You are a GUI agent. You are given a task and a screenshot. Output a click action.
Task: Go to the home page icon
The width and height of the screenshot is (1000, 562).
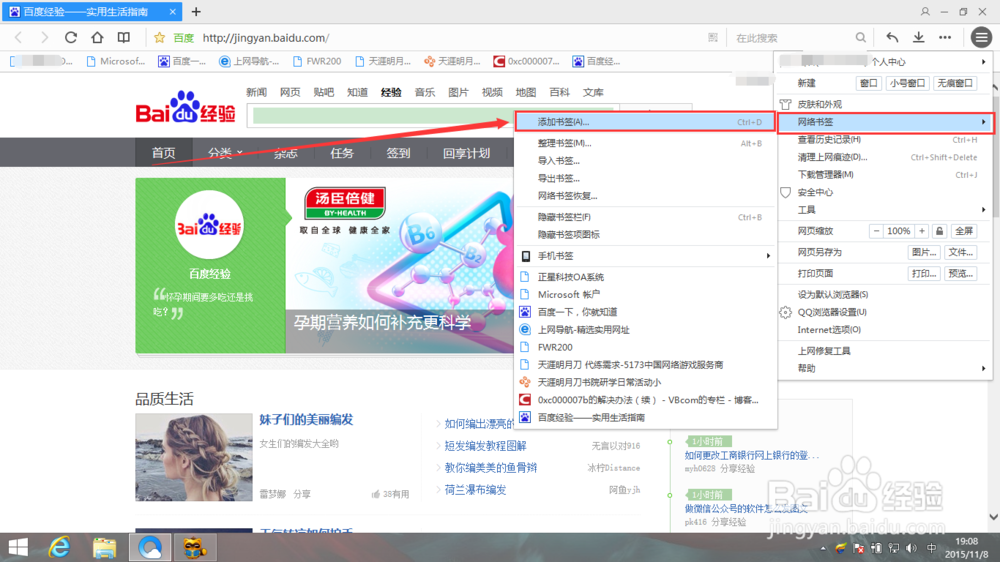point(97,38)
